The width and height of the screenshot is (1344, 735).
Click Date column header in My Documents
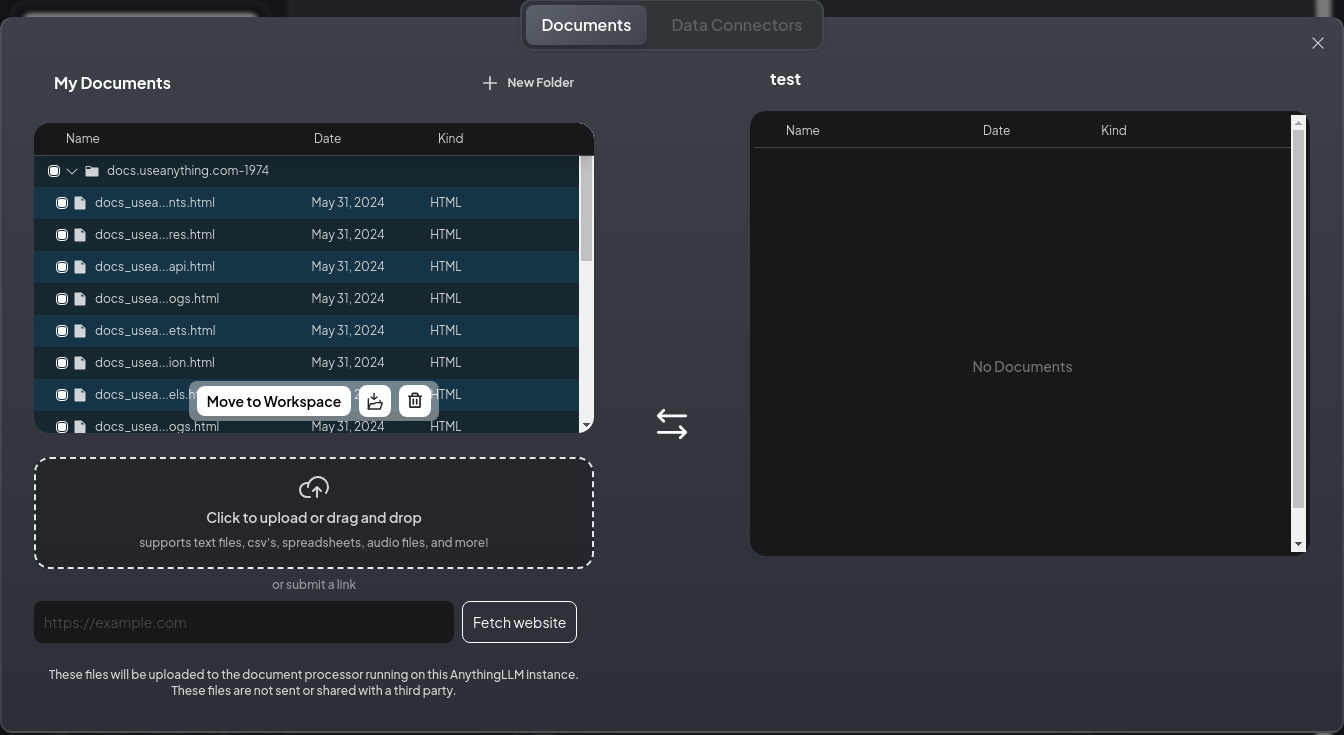click(327, 138)
